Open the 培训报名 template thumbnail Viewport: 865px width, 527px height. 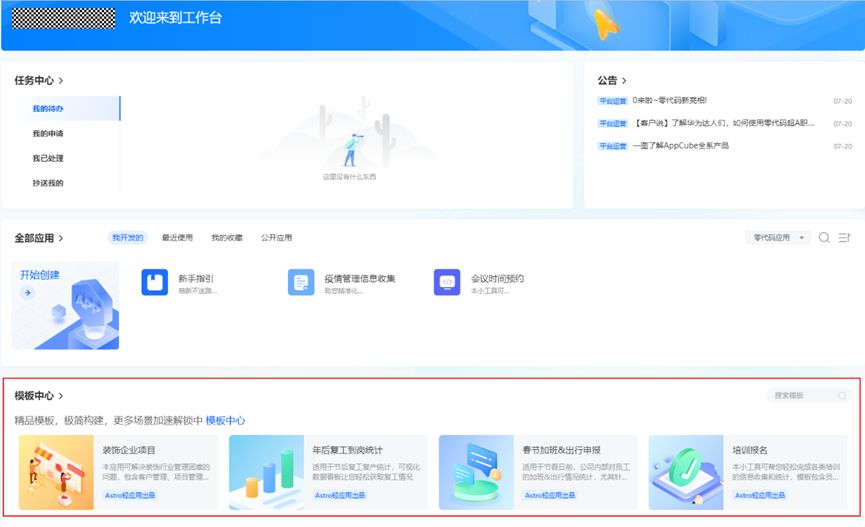686,472
